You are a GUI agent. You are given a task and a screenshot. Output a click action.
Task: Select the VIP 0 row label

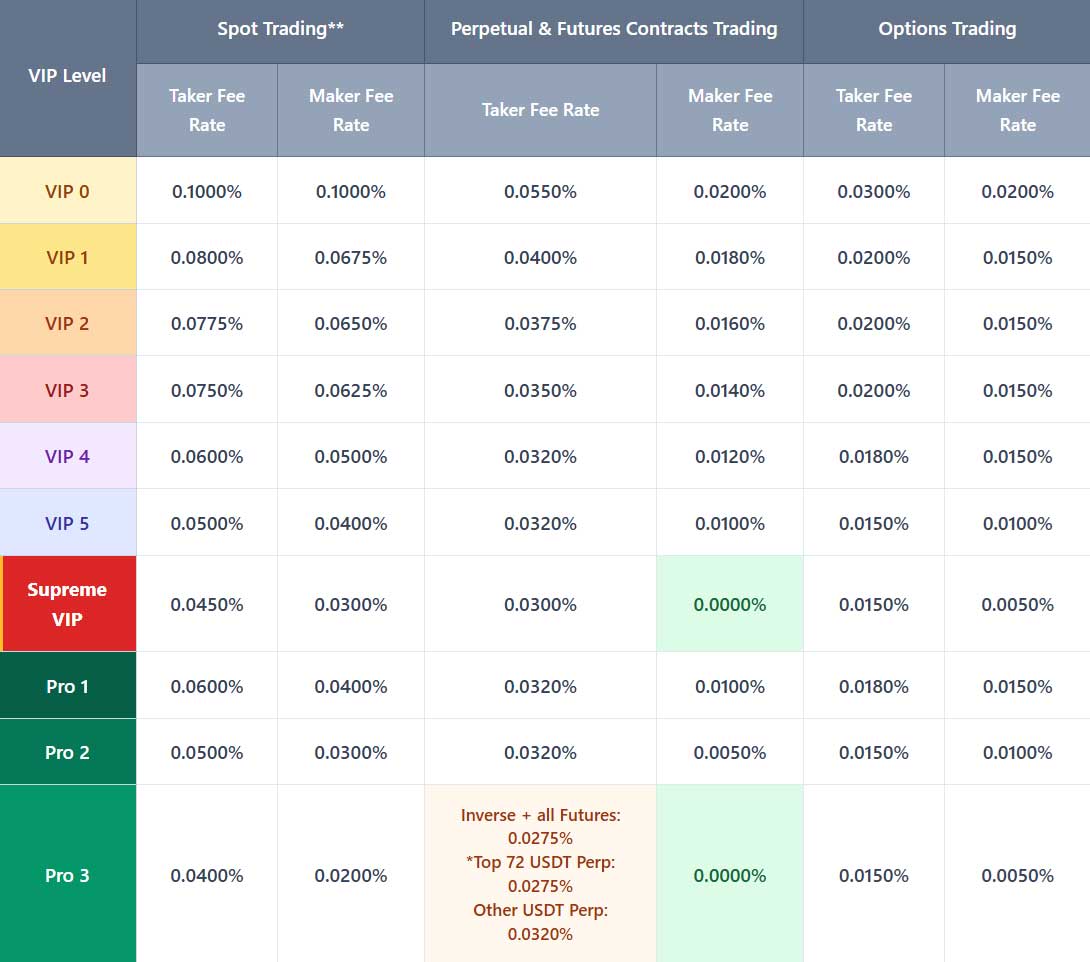pyautogui.click(x=67, y=189)
